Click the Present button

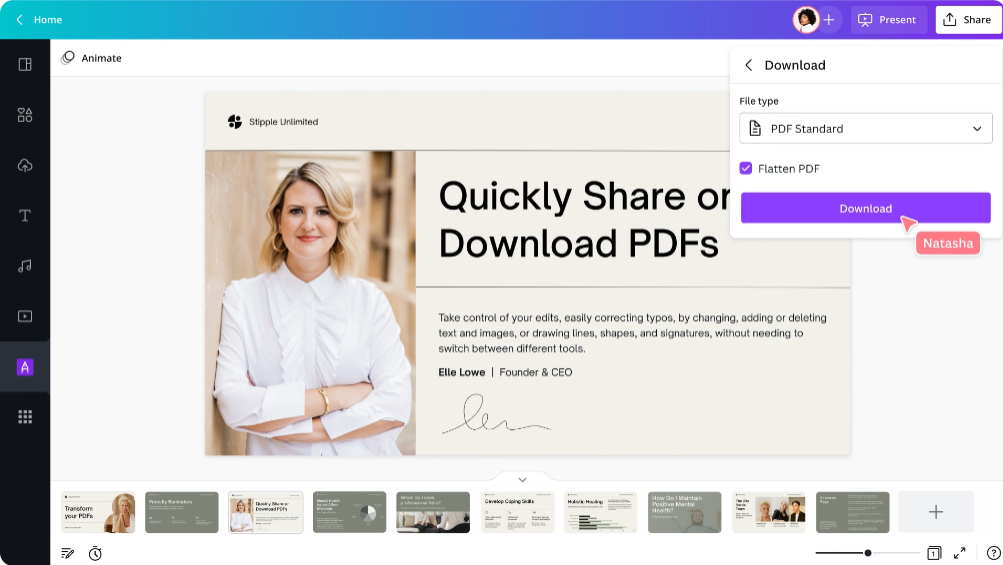coord(887,20)
